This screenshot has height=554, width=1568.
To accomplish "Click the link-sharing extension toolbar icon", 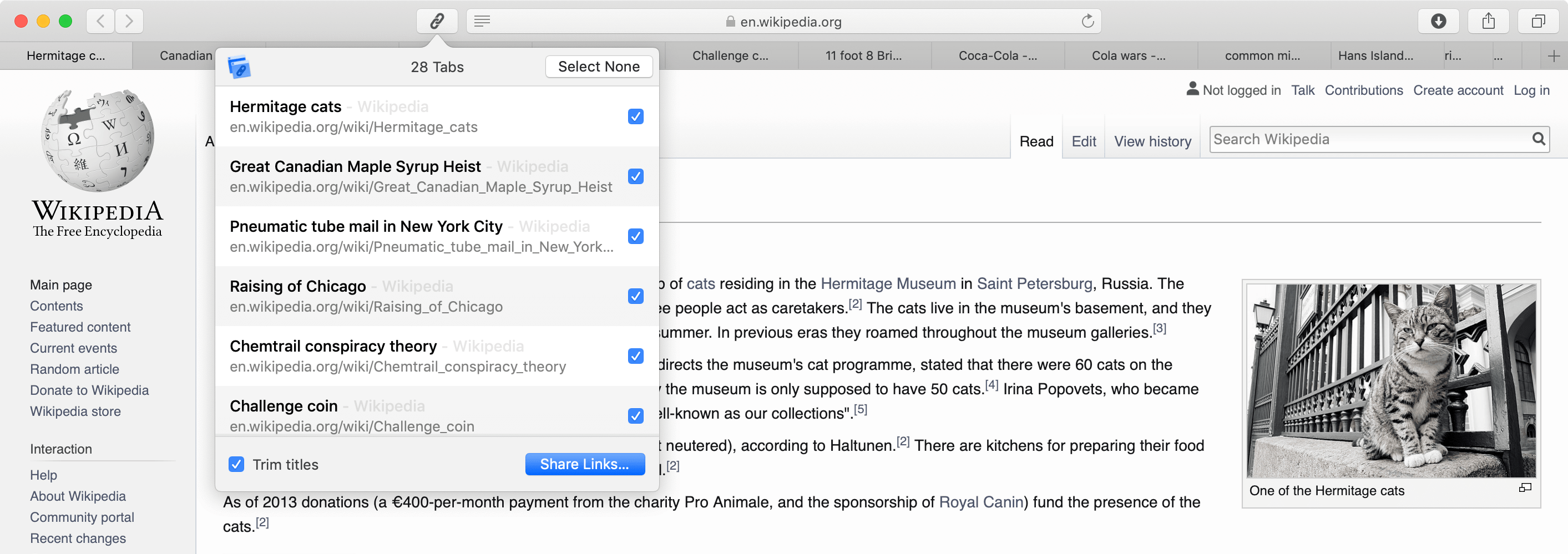I will click(437, 21).
